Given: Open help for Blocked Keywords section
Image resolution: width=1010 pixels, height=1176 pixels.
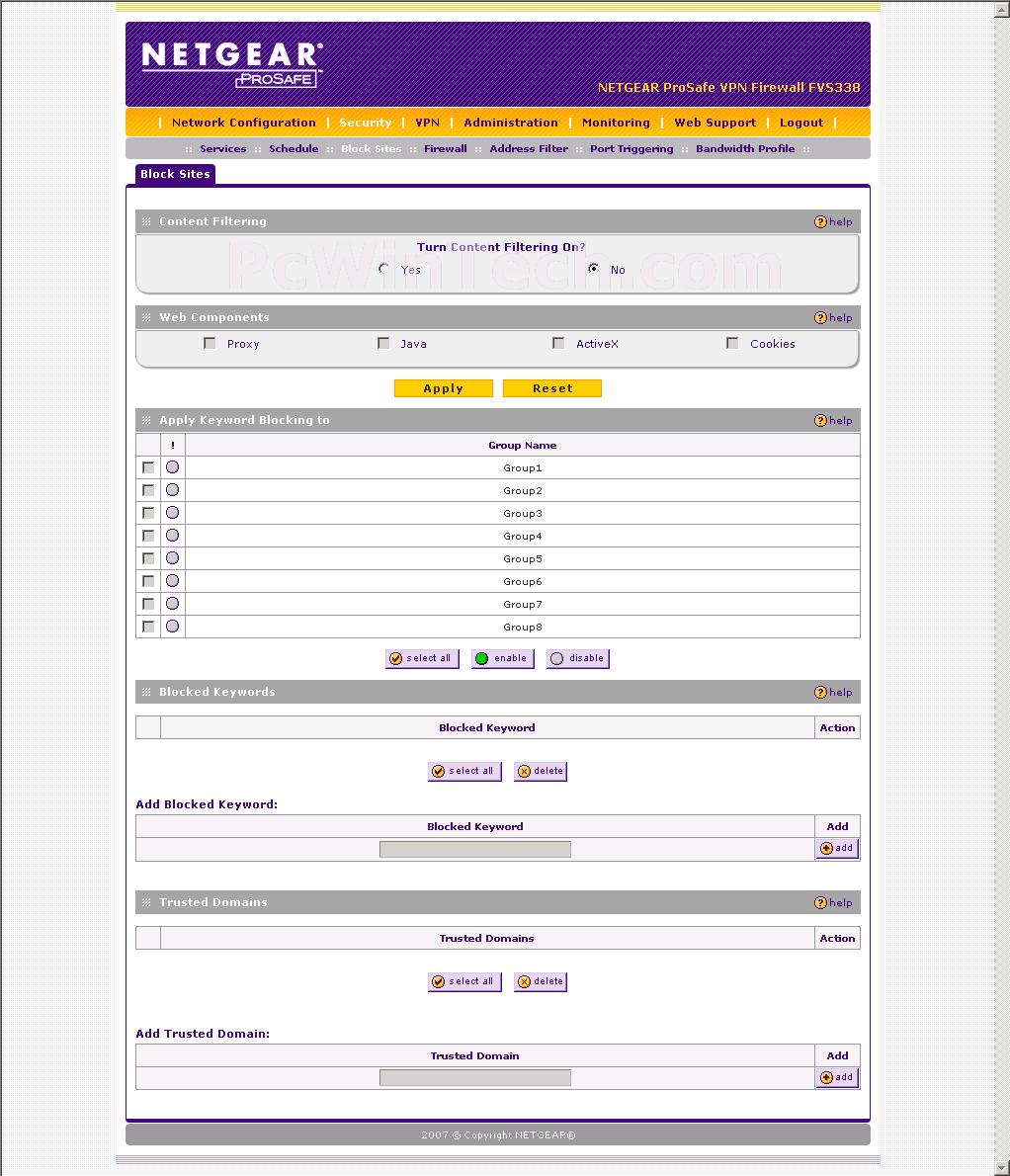Looking at the screenshot, I should (x=833, y=692).
